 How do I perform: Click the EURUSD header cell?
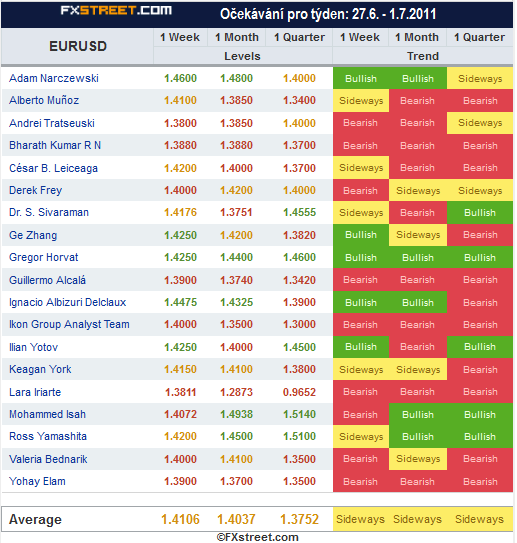tap(78, 46)
